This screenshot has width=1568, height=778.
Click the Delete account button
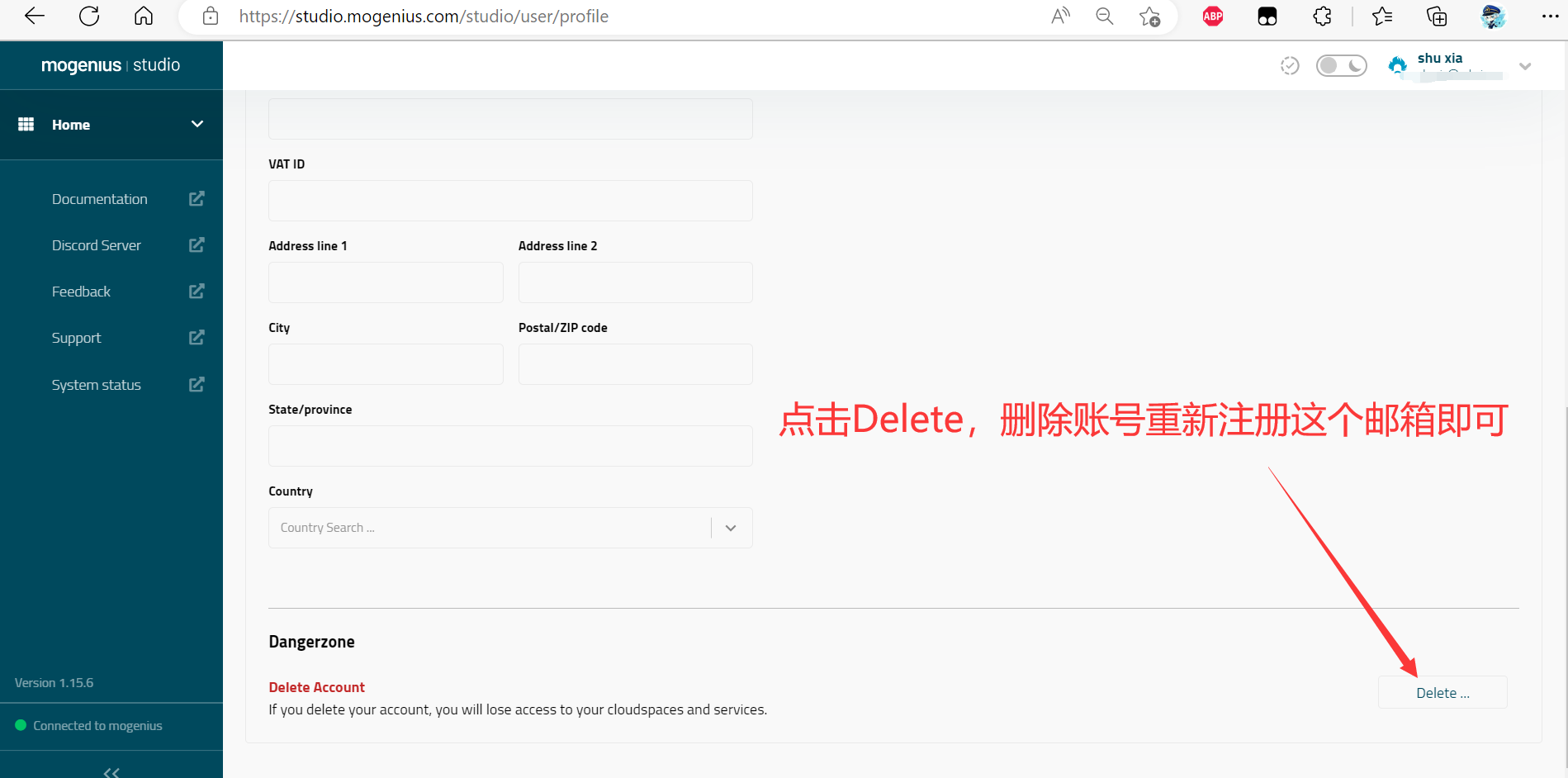point(1442,693)
